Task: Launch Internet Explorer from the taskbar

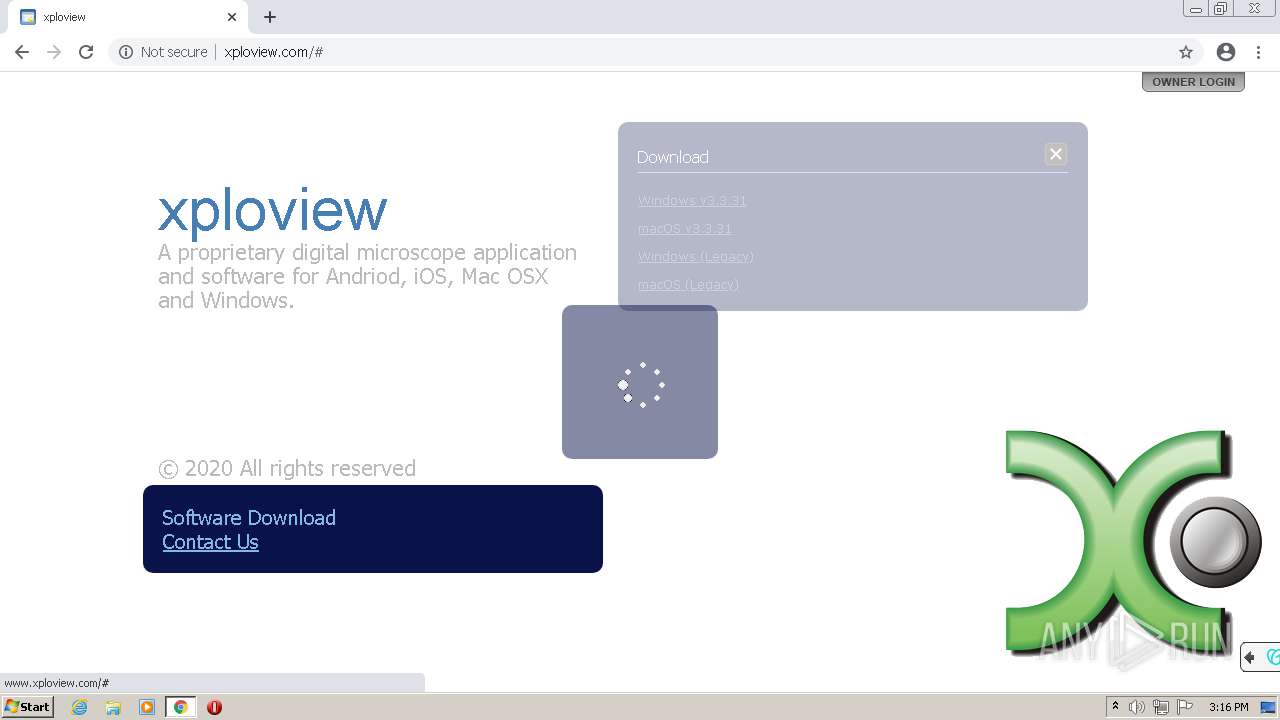Action: 80,707
